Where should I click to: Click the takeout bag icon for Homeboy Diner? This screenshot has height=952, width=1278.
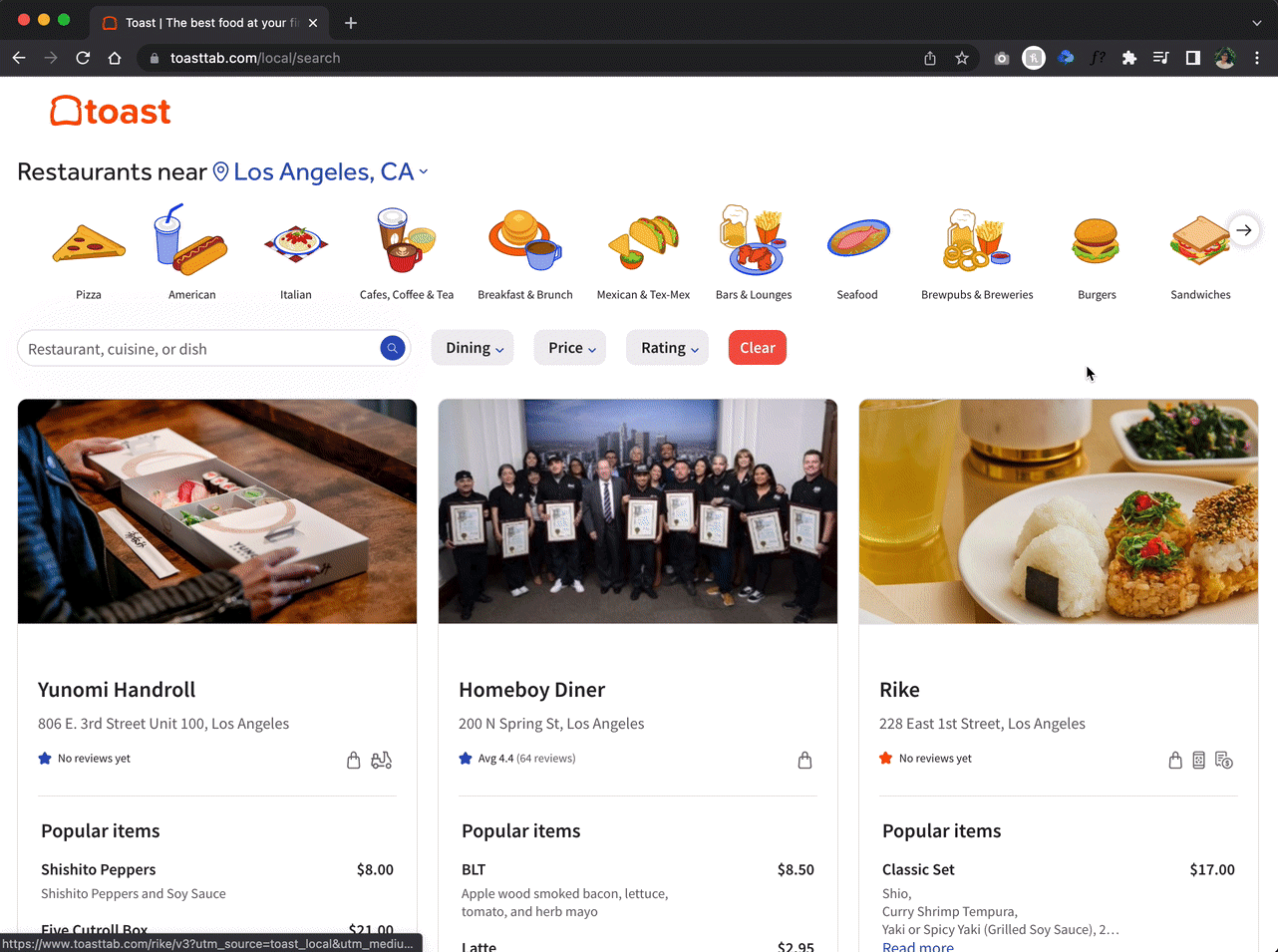click(x=804, y=761)
